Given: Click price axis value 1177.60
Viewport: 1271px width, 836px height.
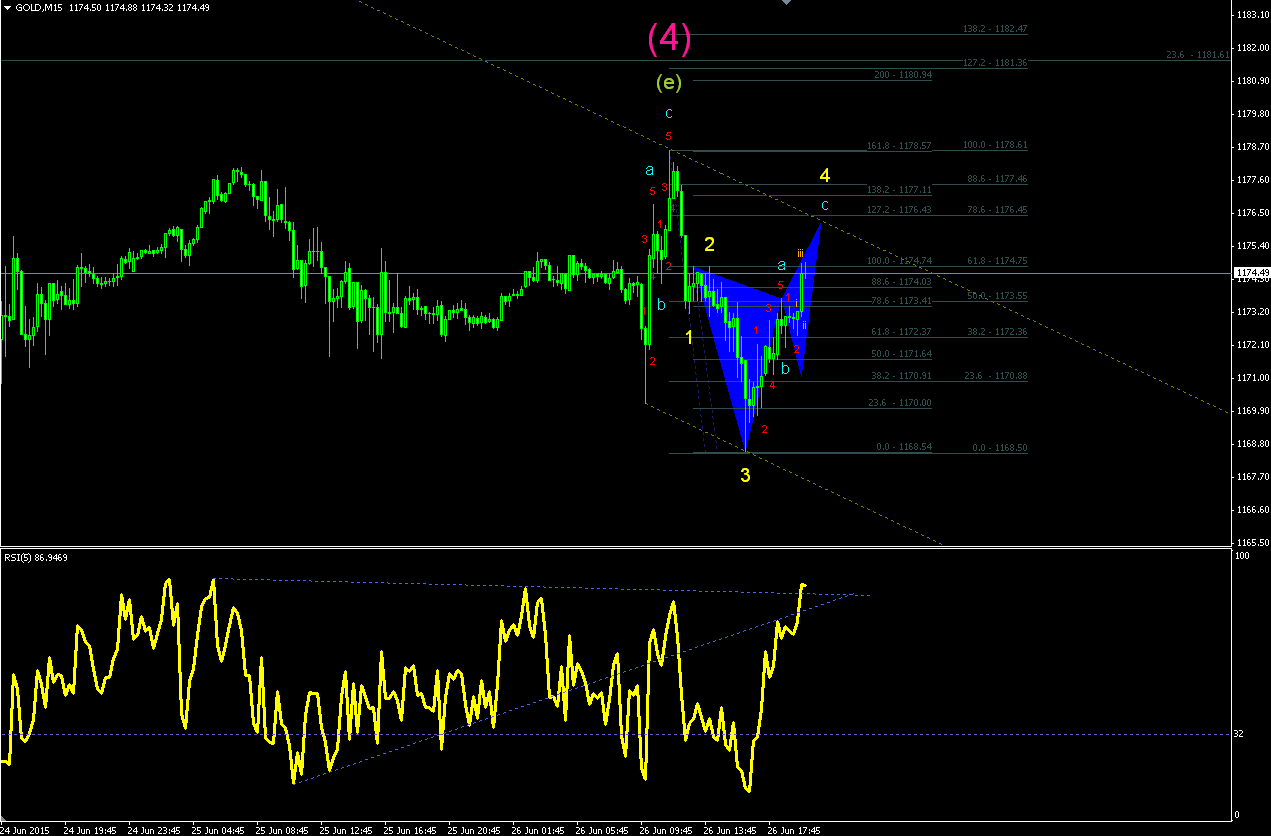Looking at the screenshot, I should point(1252,180).
